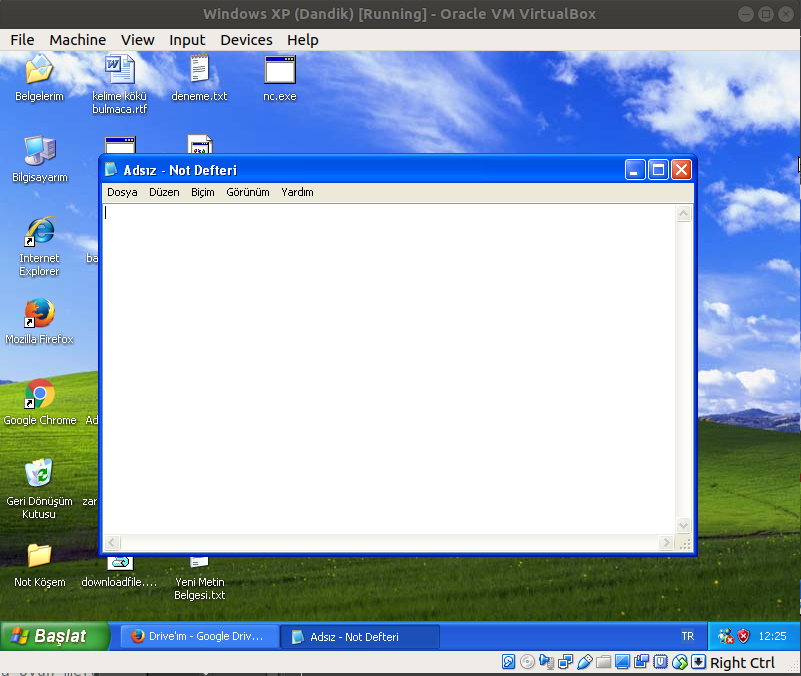
Task: Select the Not Köşem folder icon
Action: coord(39,555)
